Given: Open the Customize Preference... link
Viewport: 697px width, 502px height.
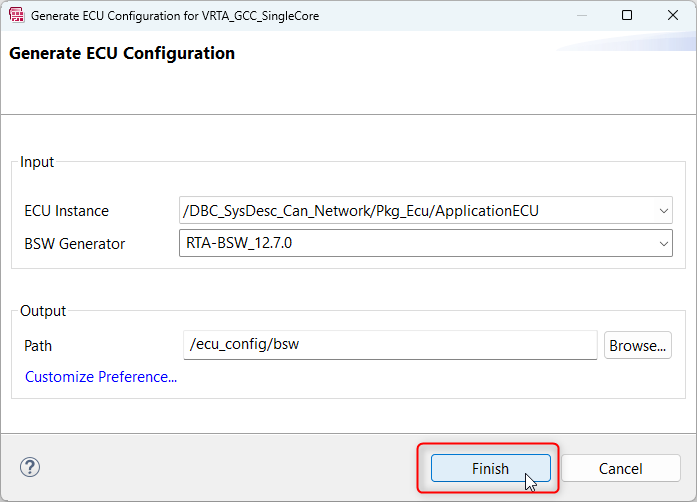Looking at the screenshot, I should (x=101, y=377).
